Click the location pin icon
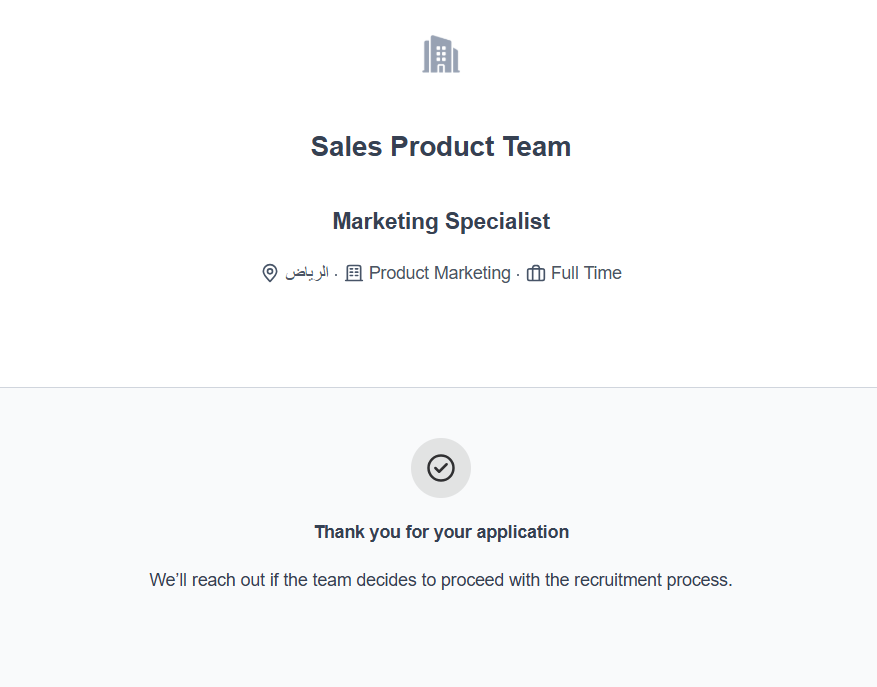The height and width of the screenshot is (687, 877). 269,273
